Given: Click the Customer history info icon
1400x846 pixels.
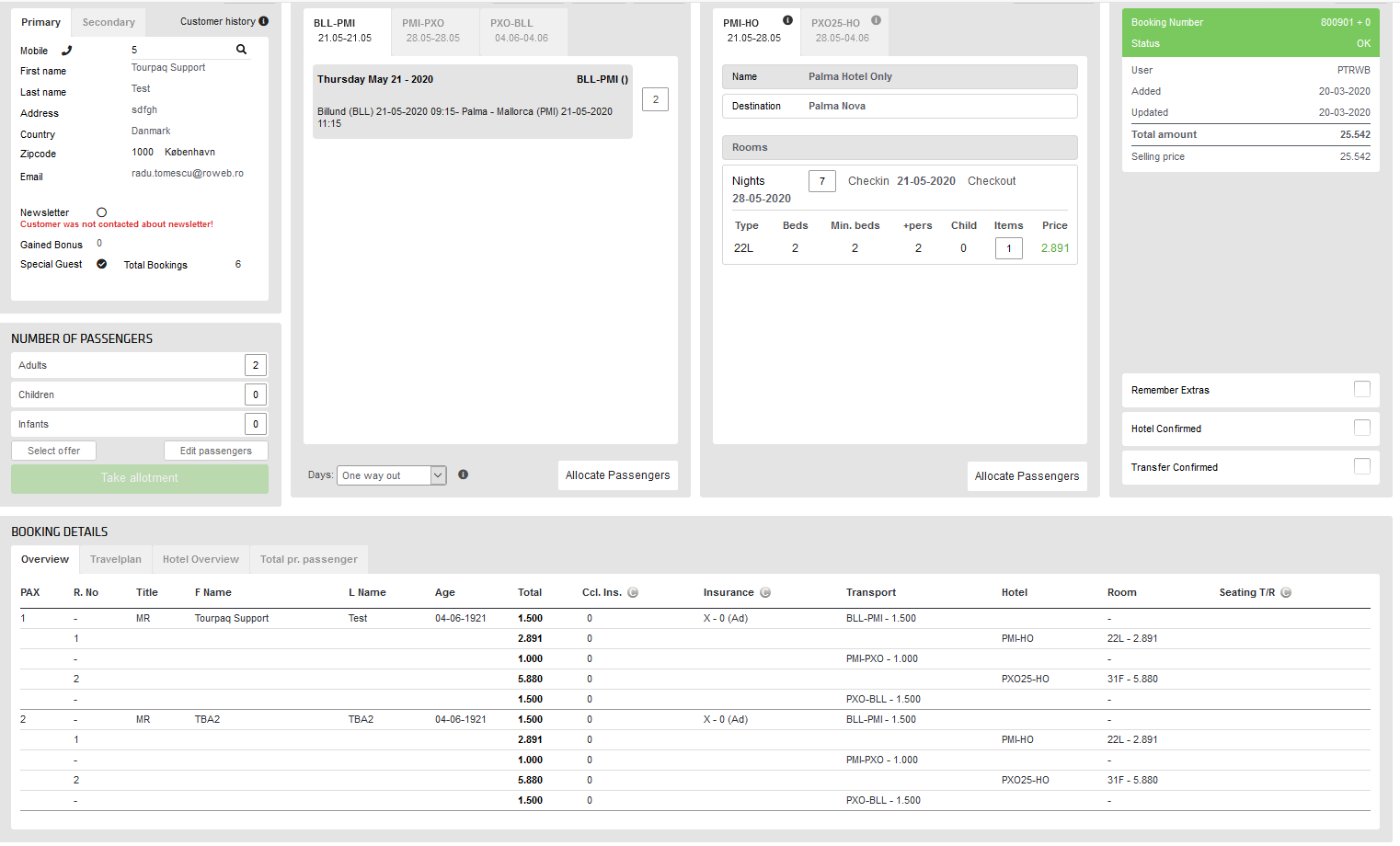Looking at the screenshot, I should click(264, 21).
